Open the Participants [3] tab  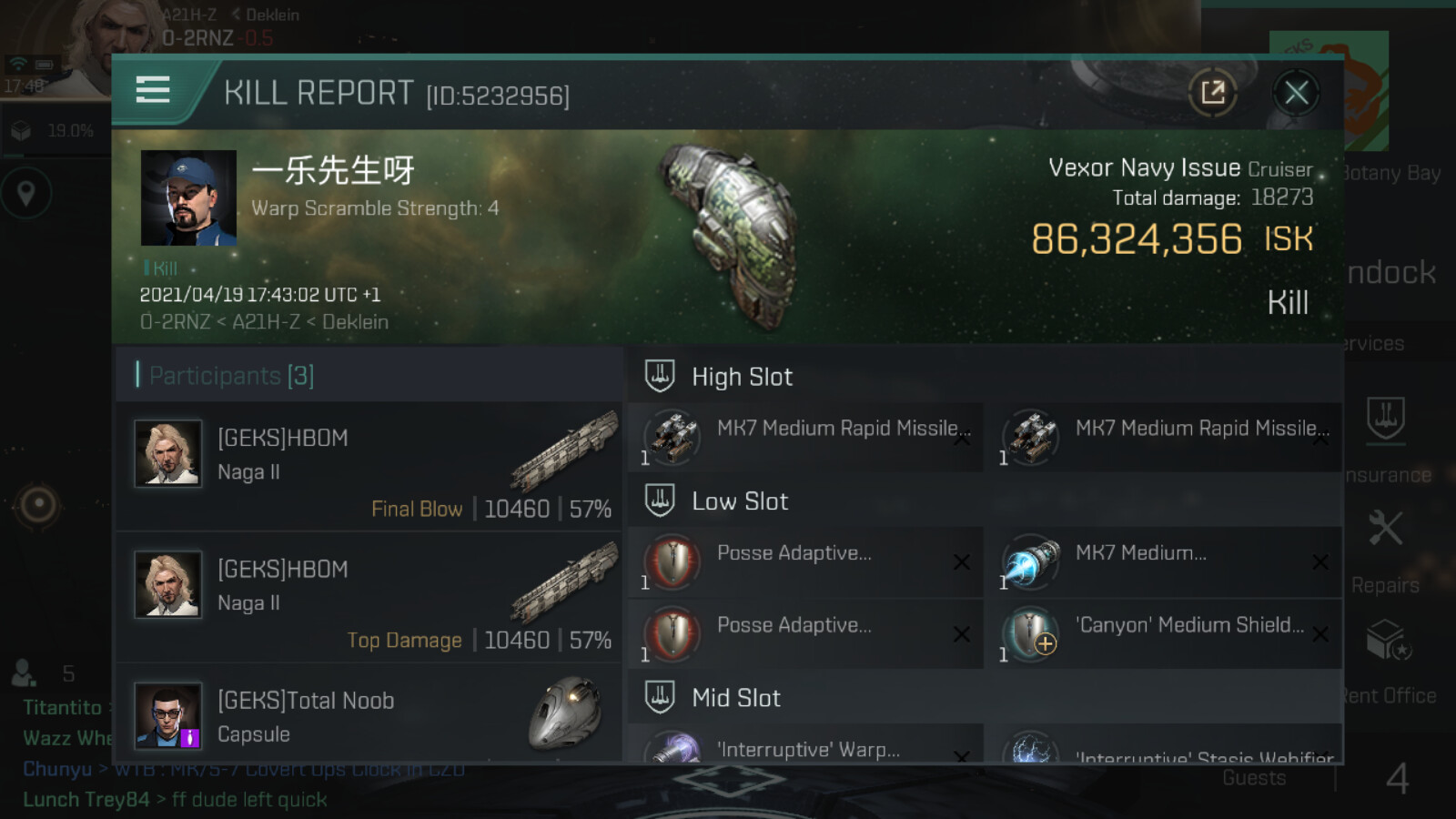point(231,375)
